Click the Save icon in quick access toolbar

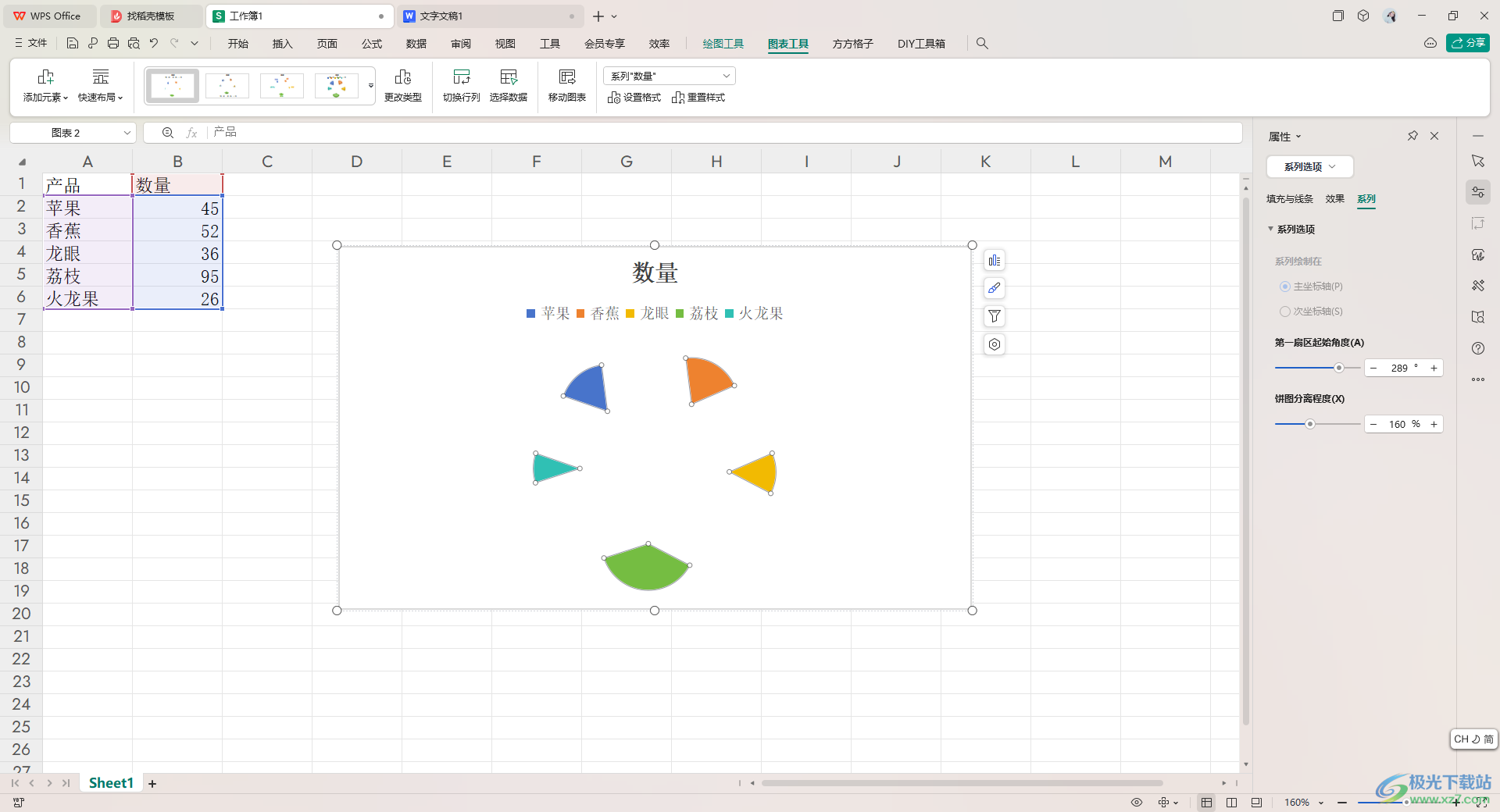tap(73, 44)
